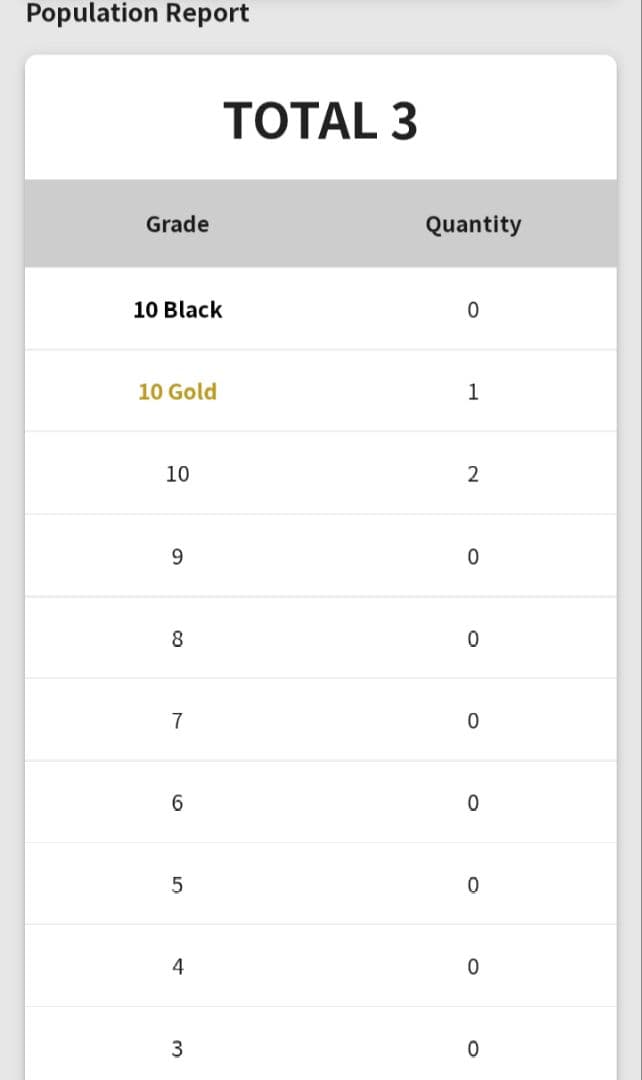Image resolution: width=642 pixels, height=1080 pixels.
Task: Click the Quantity column header
Action: (473, 224)
